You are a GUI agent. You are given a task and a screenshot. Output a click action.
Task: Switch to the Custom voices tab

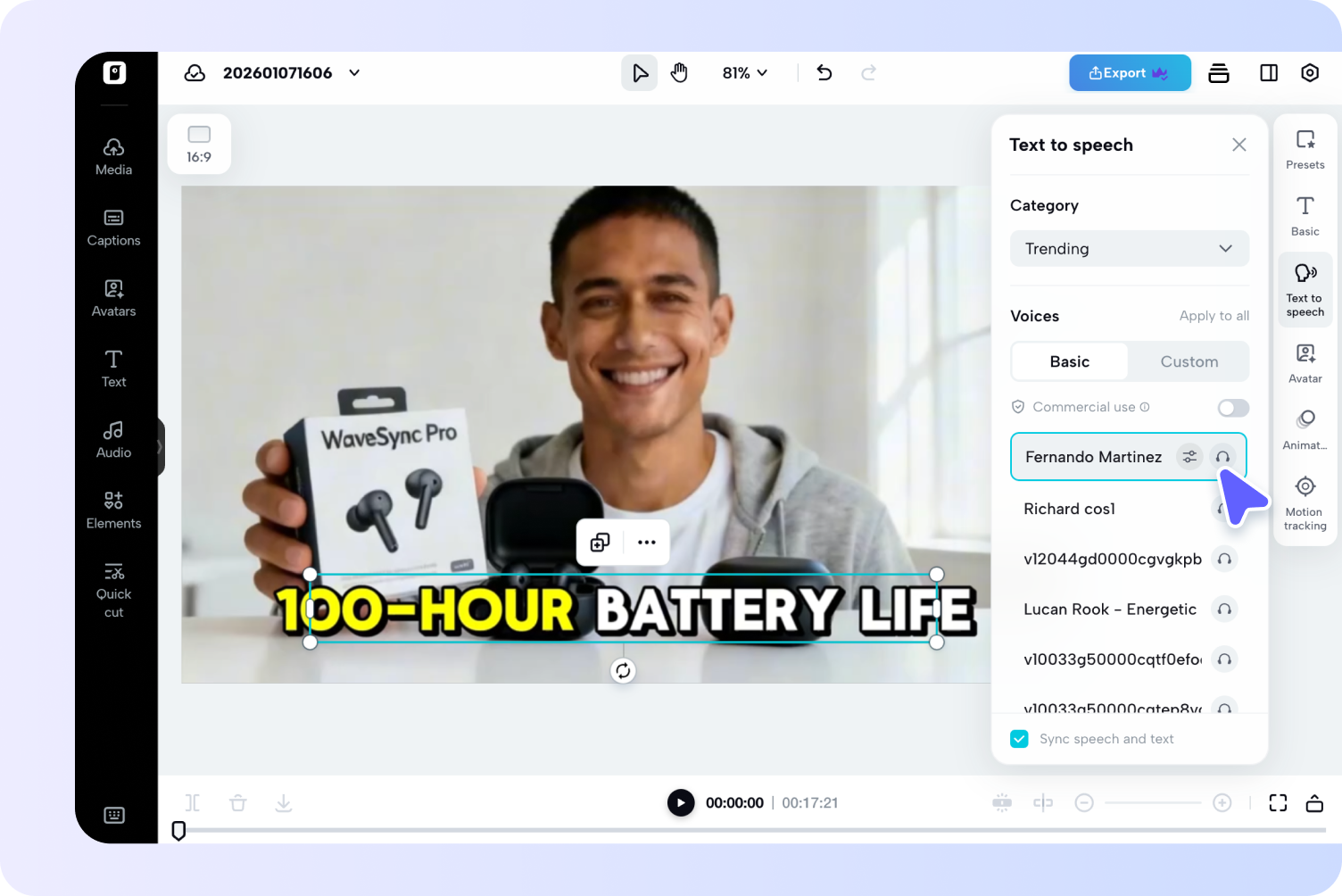pyautogui.click(x=1189, y=361)
